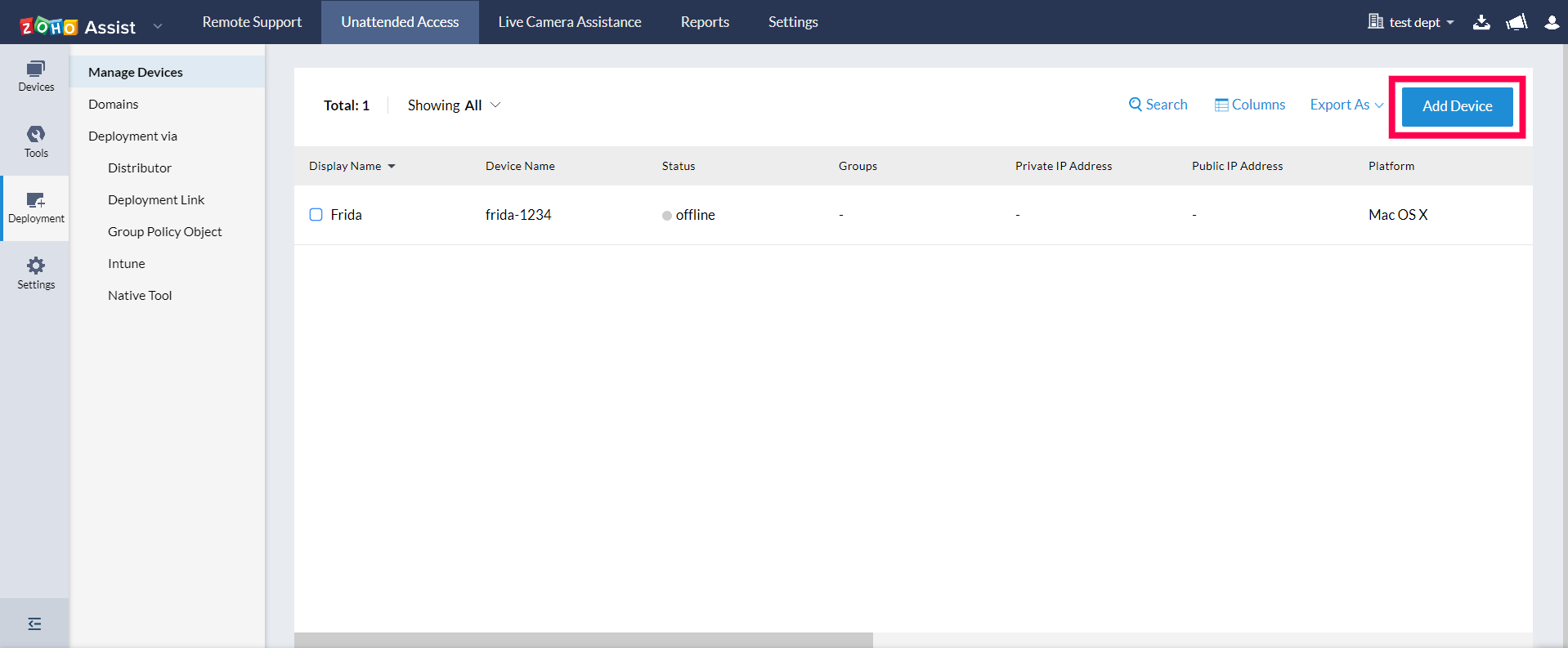This screenshot has width=1568, height=648.
Task: Go to the Reports tab
Action: point(705,22)
